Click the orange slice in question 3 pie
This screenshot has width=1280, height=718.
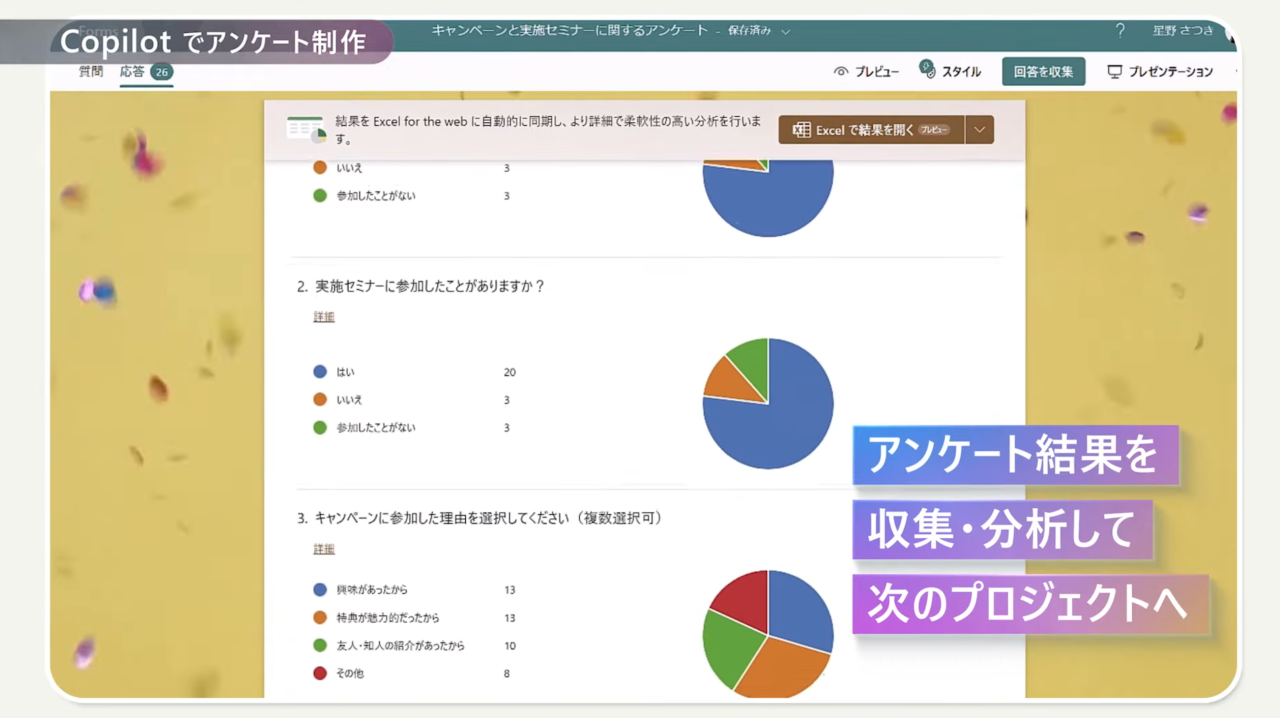[x=782, y=668]
